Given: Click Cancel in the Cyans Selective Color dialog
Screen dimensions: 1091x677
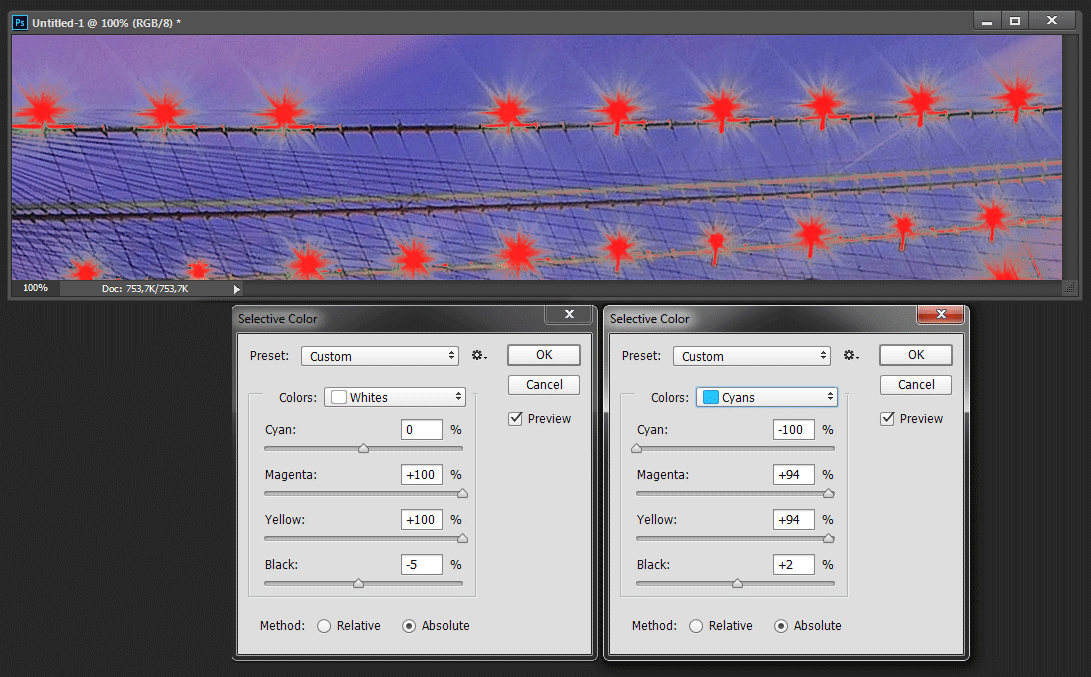Looking at the screenshot, I should [x=916, y=385].
